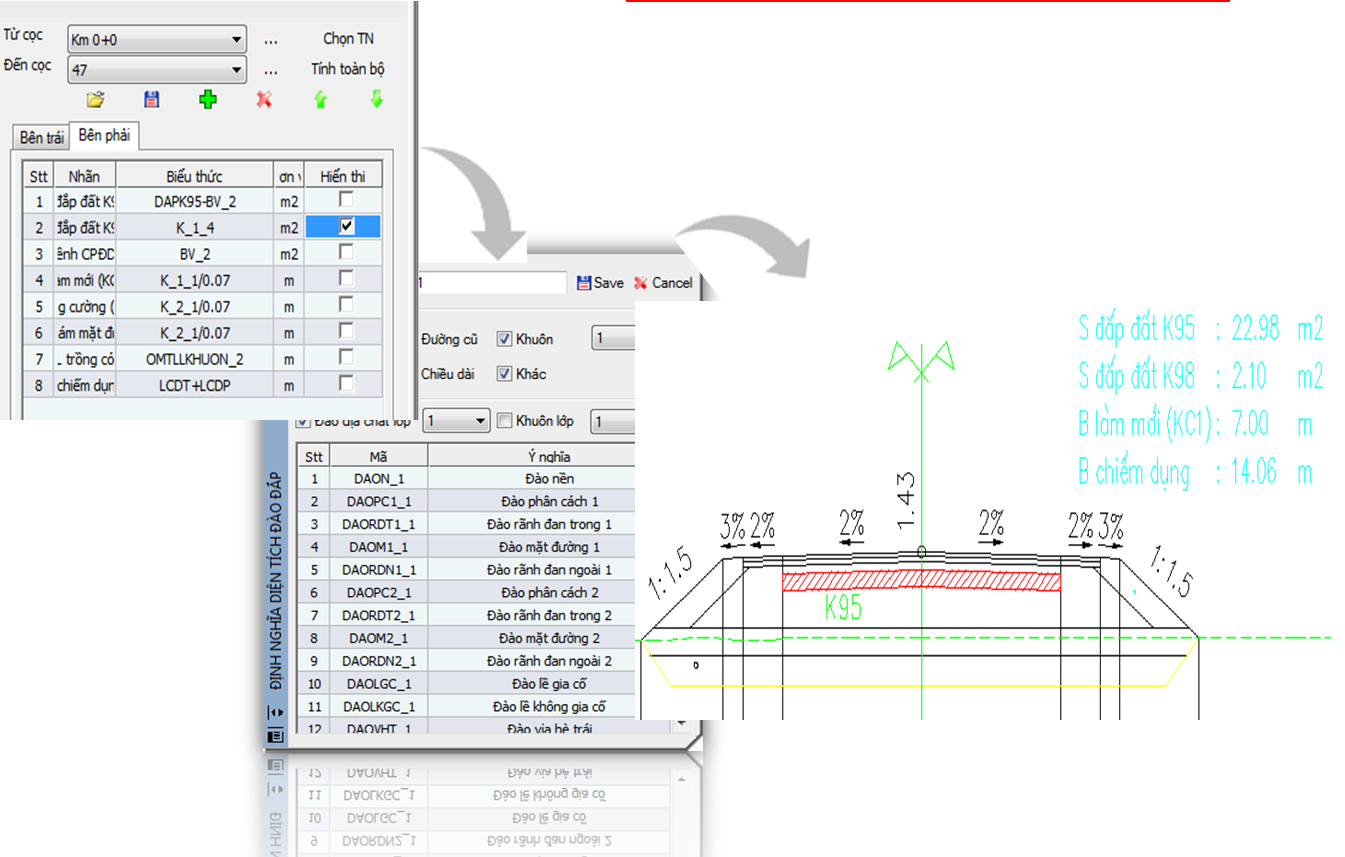Image resolution: width=1345 pixels, height=857 pixels.
Task: Click the list icon at the side panel bottom
Action: coord(276,735)
